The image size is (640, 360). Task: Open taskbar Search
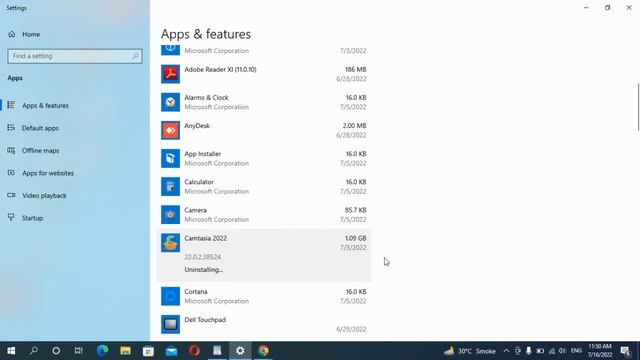click(34, 351)
